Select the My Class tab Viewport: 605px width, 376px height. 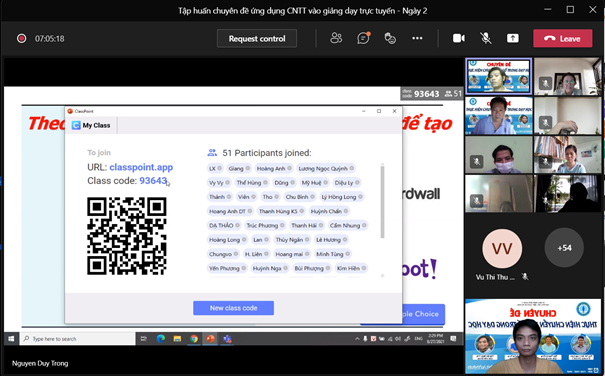pos(91,125)
